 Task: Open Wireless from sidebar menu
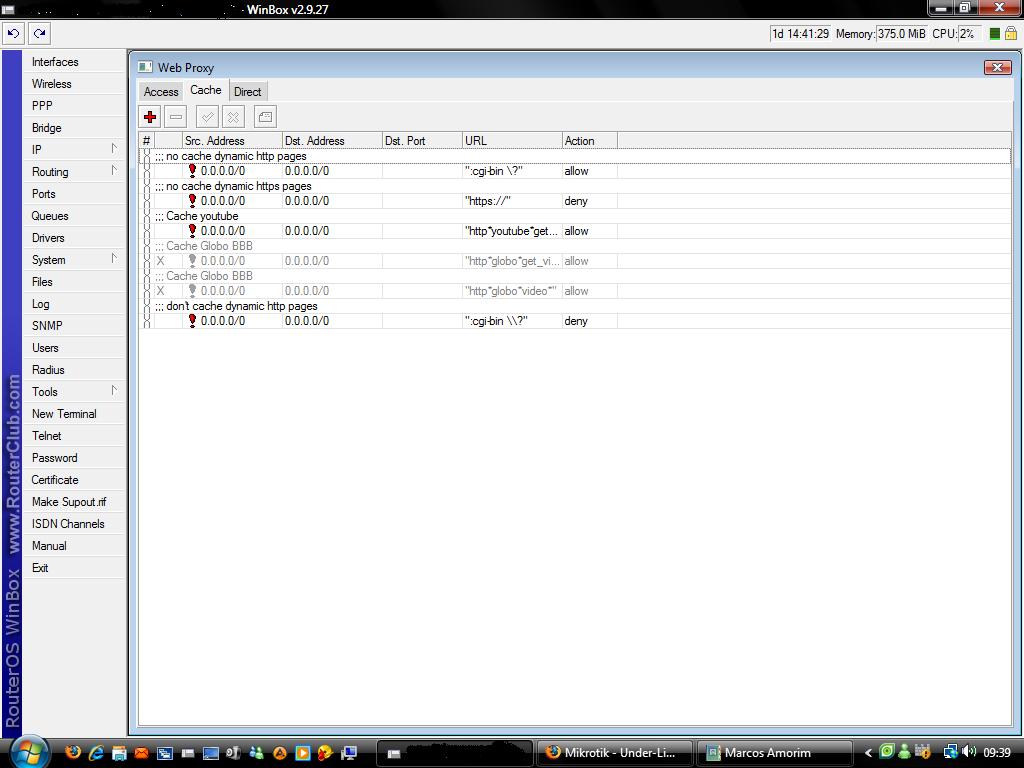click(74, 84)
